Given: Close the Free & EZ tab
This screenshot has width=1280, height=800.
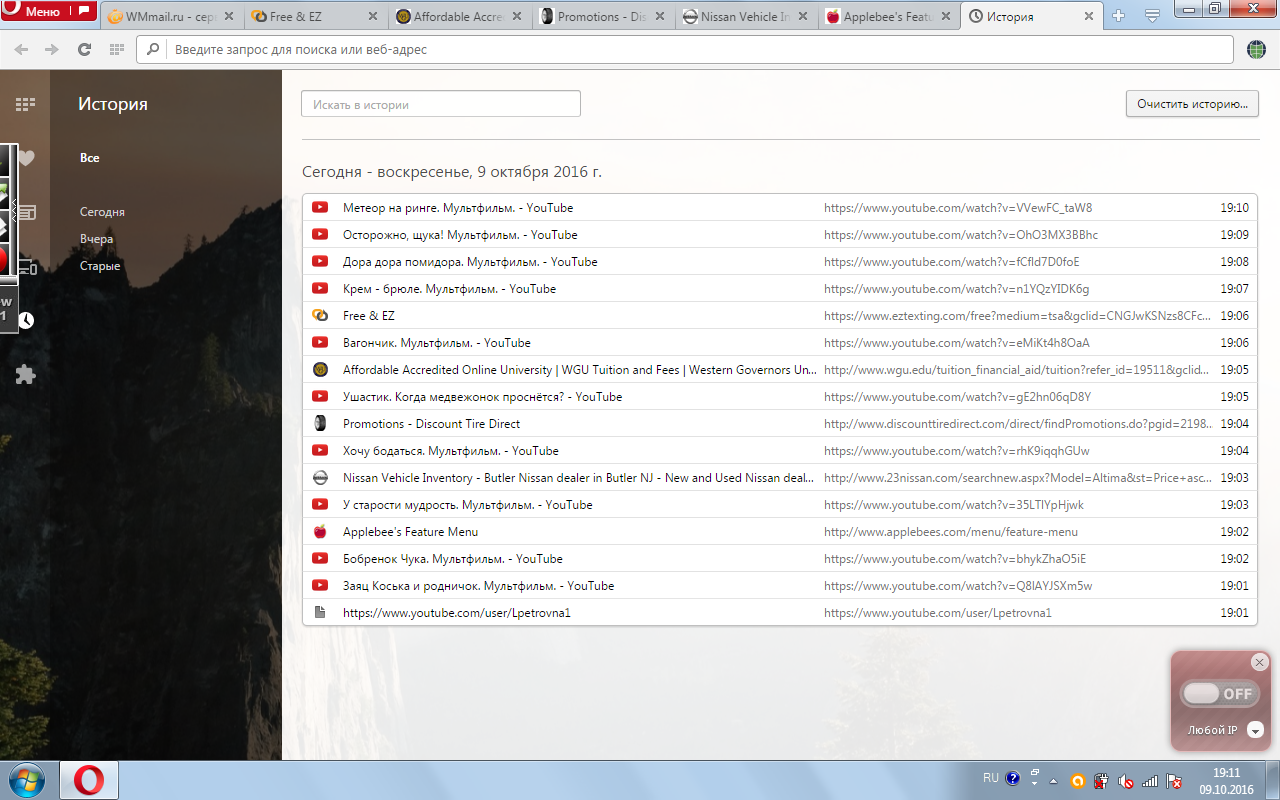Looking at the screenshot, I should 373,17.
